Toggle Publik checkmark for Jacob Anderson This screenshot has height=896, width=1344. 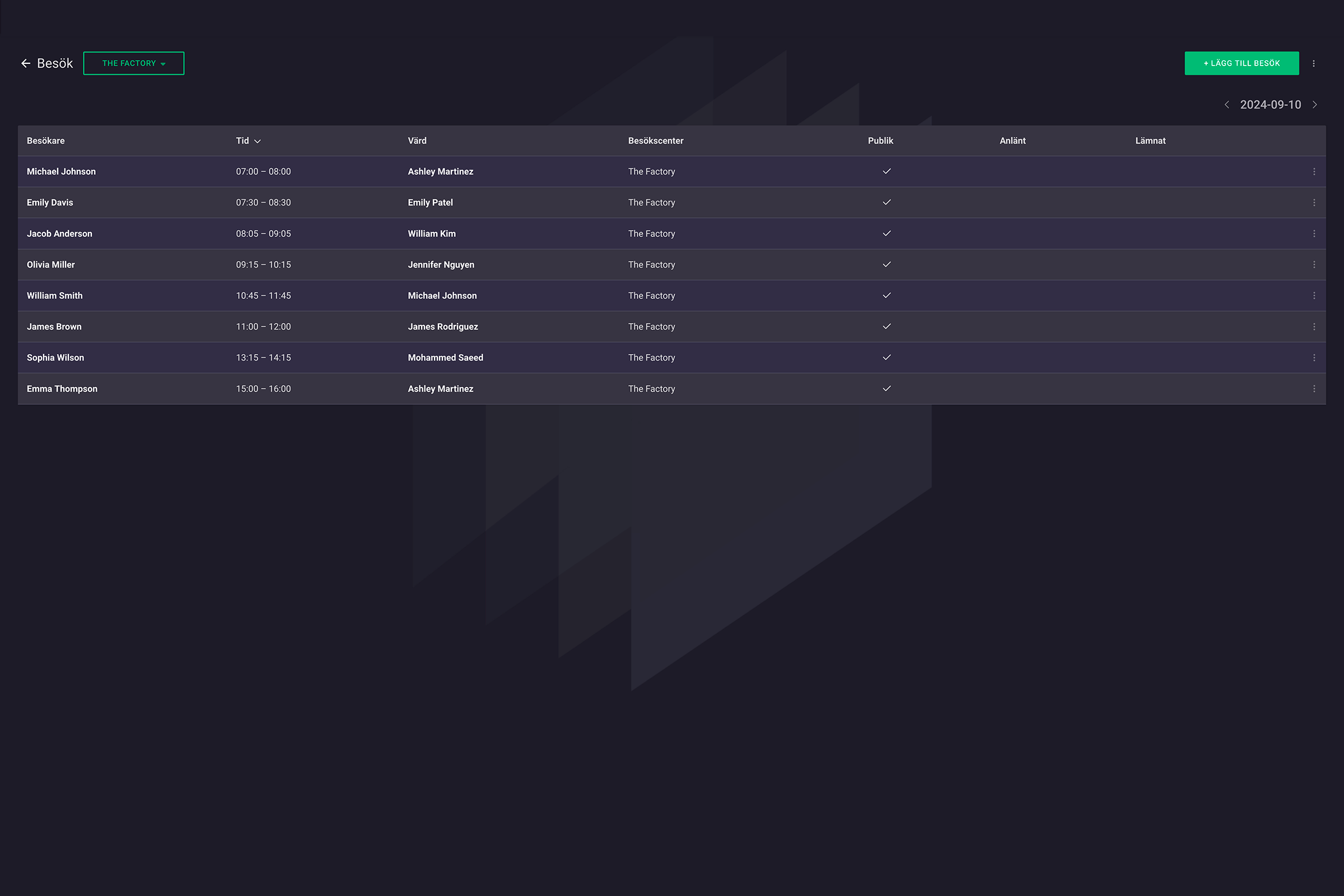point(887,233)
